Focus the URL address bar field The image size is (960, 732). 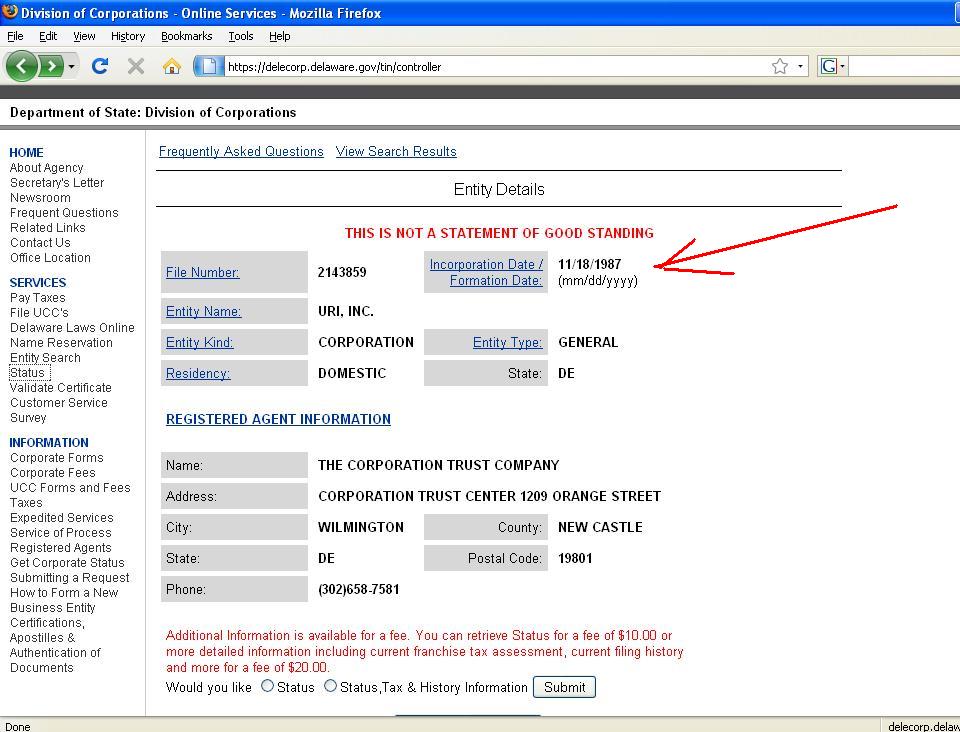pyautogui.click(x=496, y=66)
